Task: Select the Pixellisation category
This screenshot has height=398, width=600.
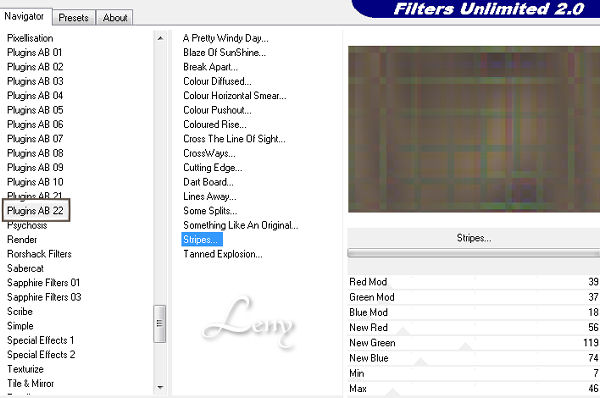Action: (x=30, y=38)
